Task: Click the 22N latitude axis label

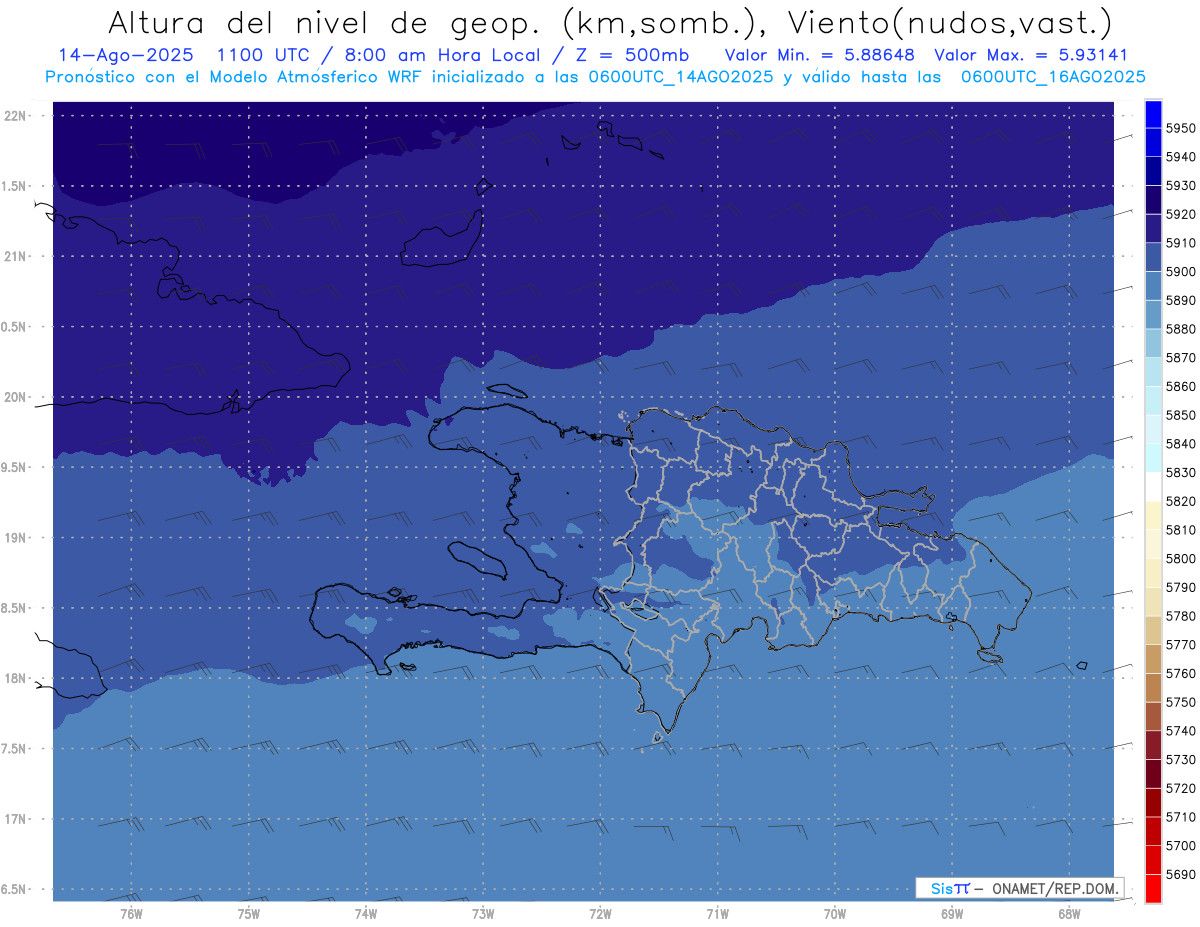Action: pos(16,115)
